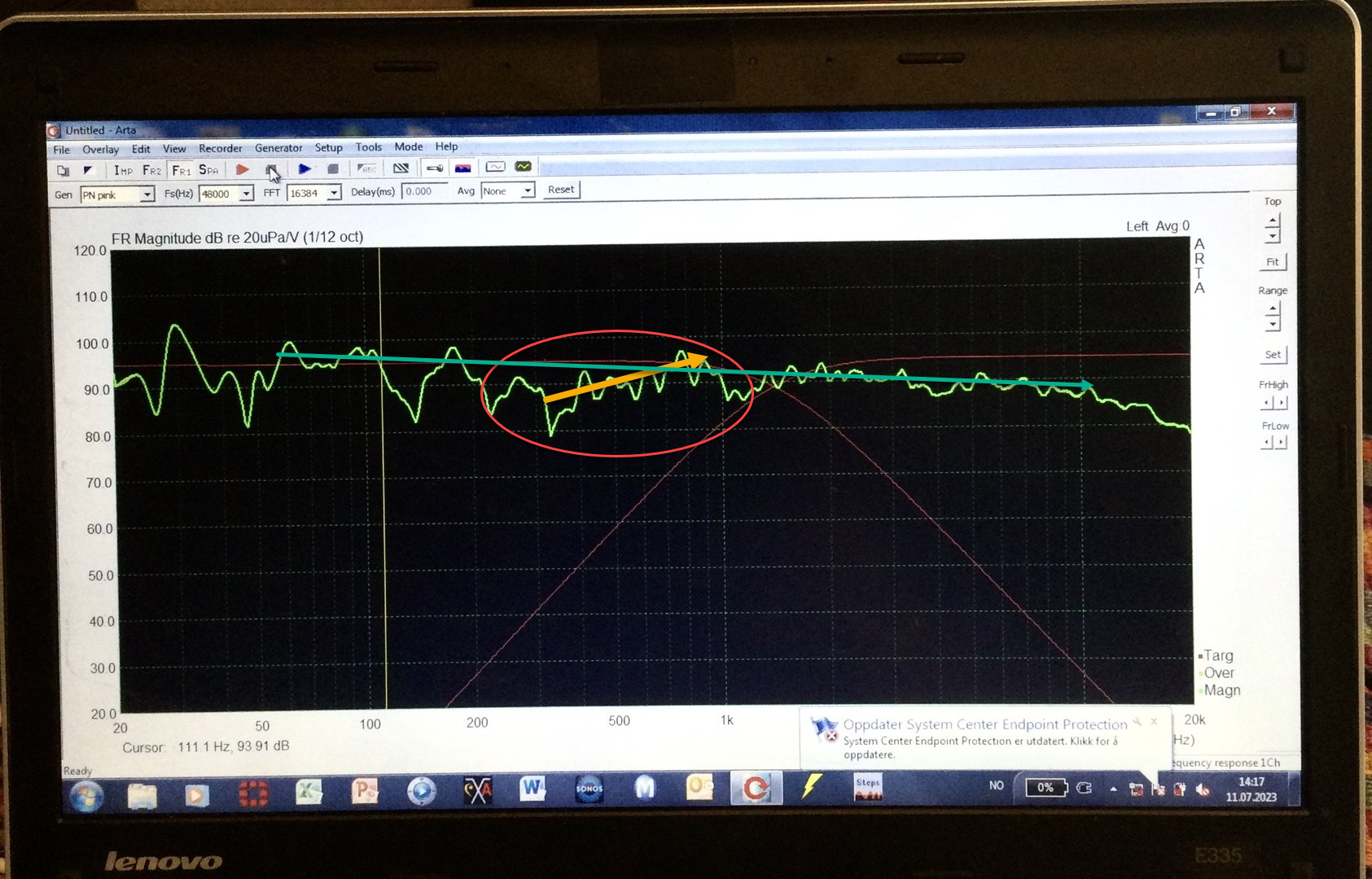The width and height of the screenshot is (1372, 879).
Task: Stop the generator with the gray square button
Action: (x=332, y=168)
